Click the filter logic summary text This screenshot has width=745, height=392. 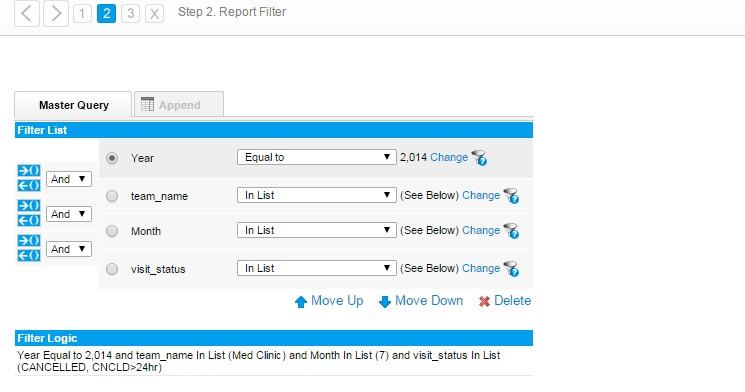[259, 361]
